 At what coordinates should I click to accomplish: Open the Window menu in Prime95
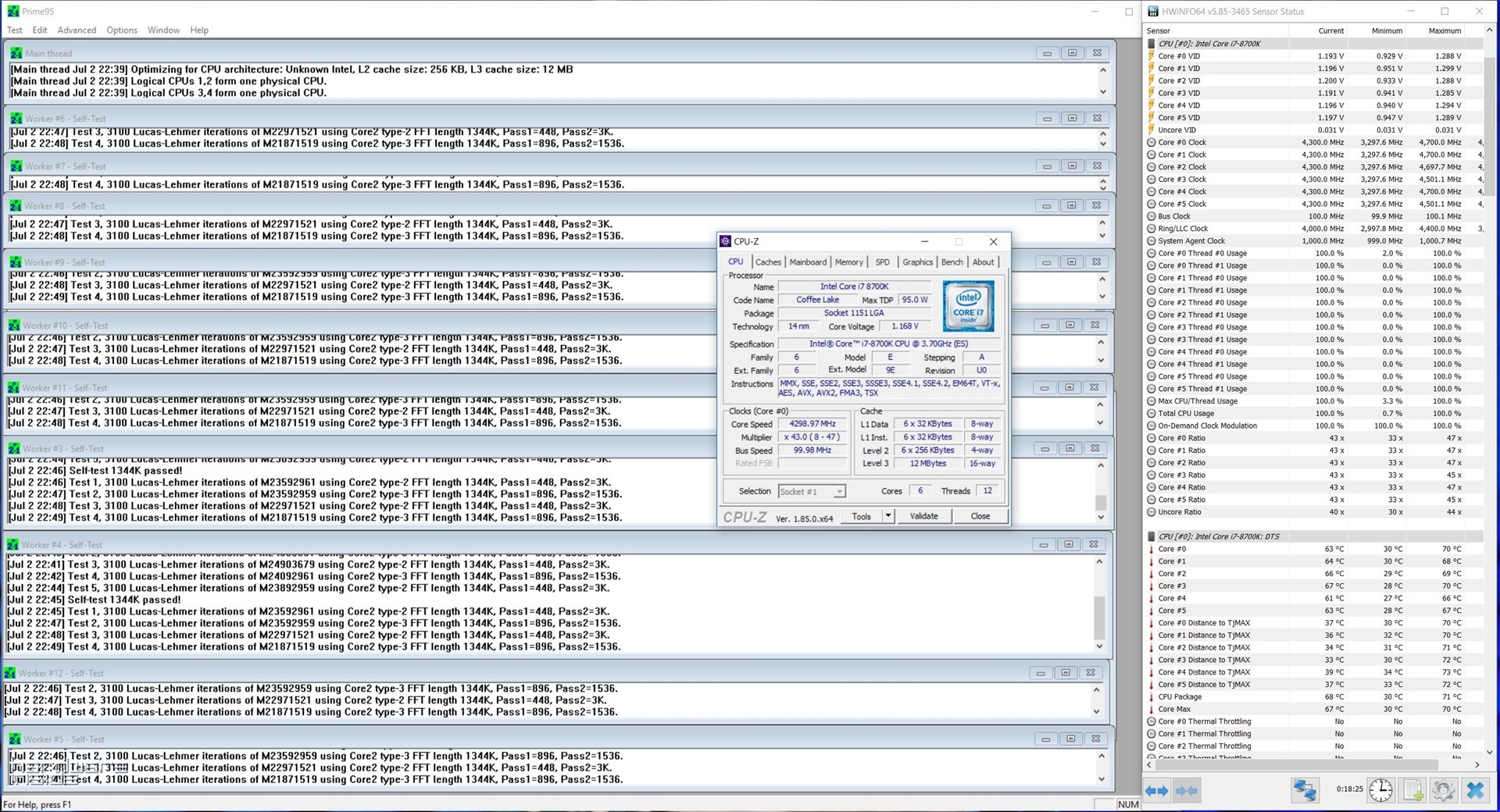pyautogui.click(x=163, y=30)
